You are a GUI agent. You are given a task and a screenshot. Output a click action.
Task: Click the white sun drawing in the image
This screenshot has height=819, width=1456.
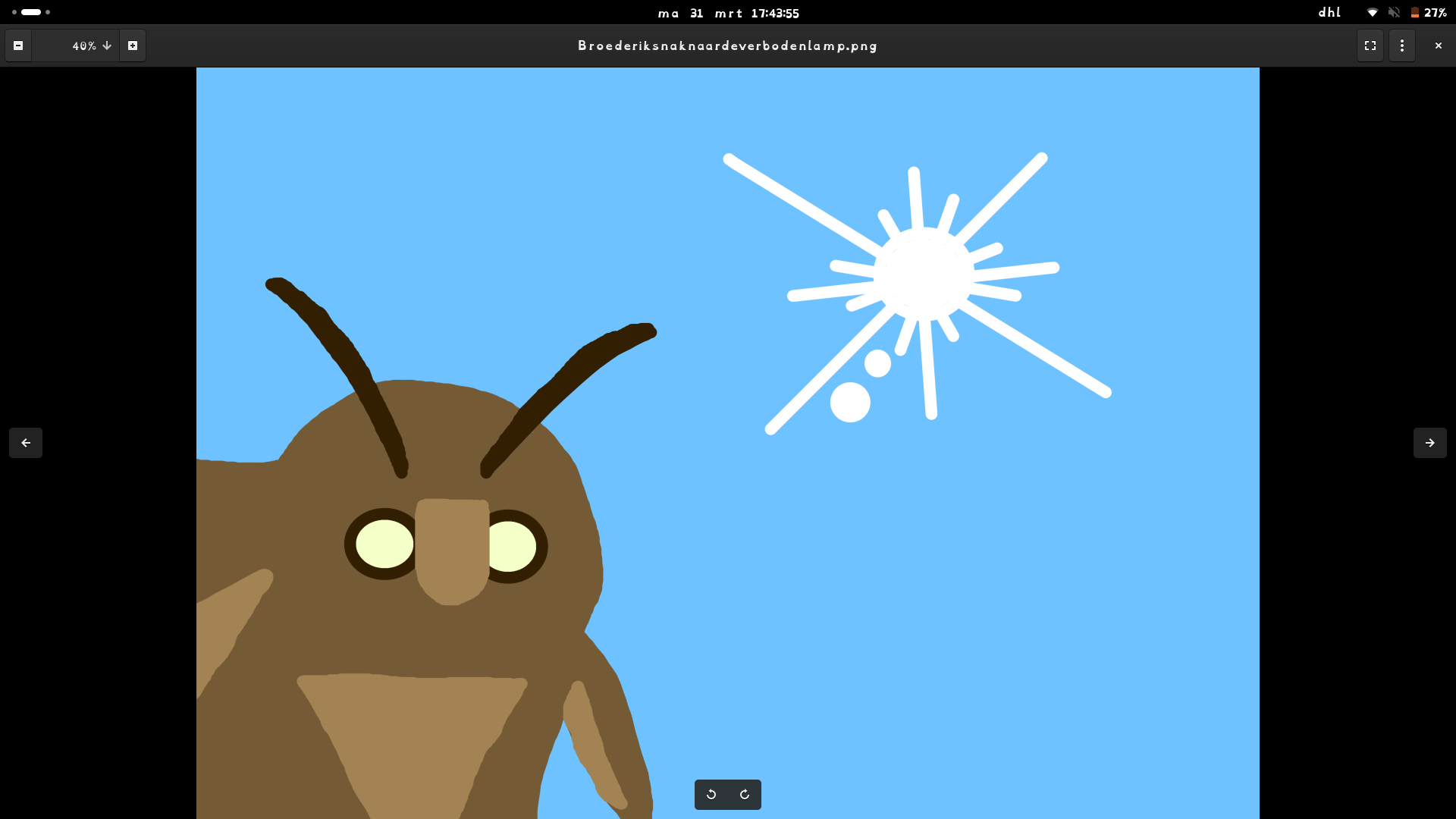(x=923, y=275)
